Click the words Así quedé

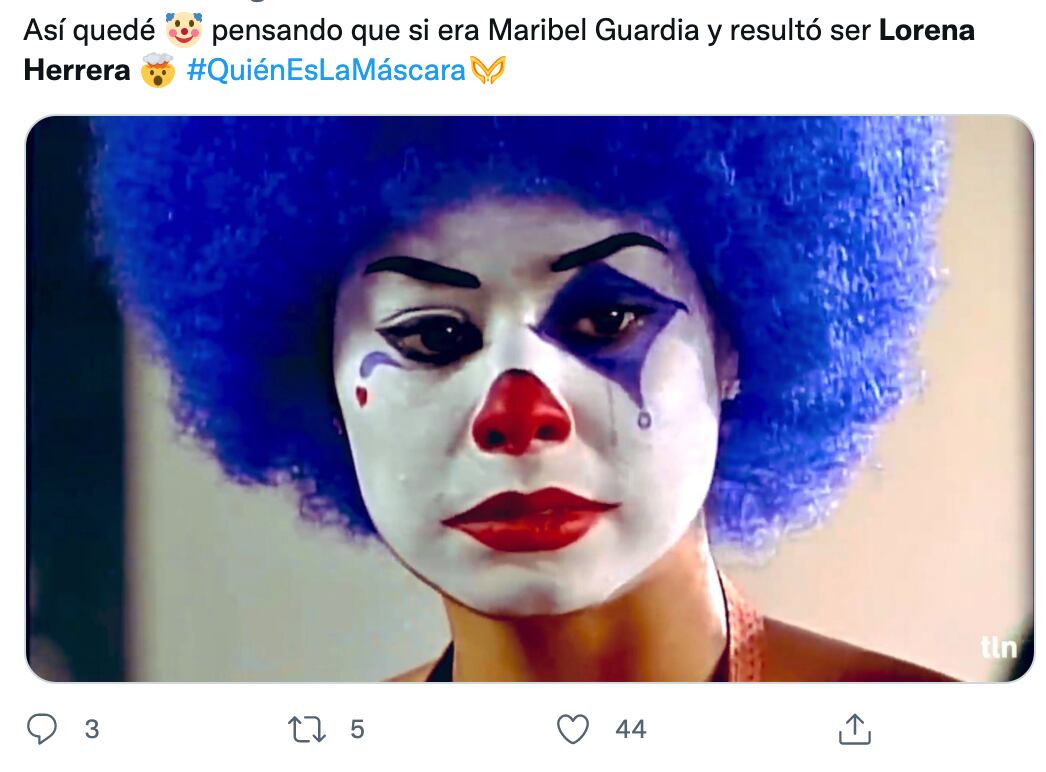click(x=89, y=31)
